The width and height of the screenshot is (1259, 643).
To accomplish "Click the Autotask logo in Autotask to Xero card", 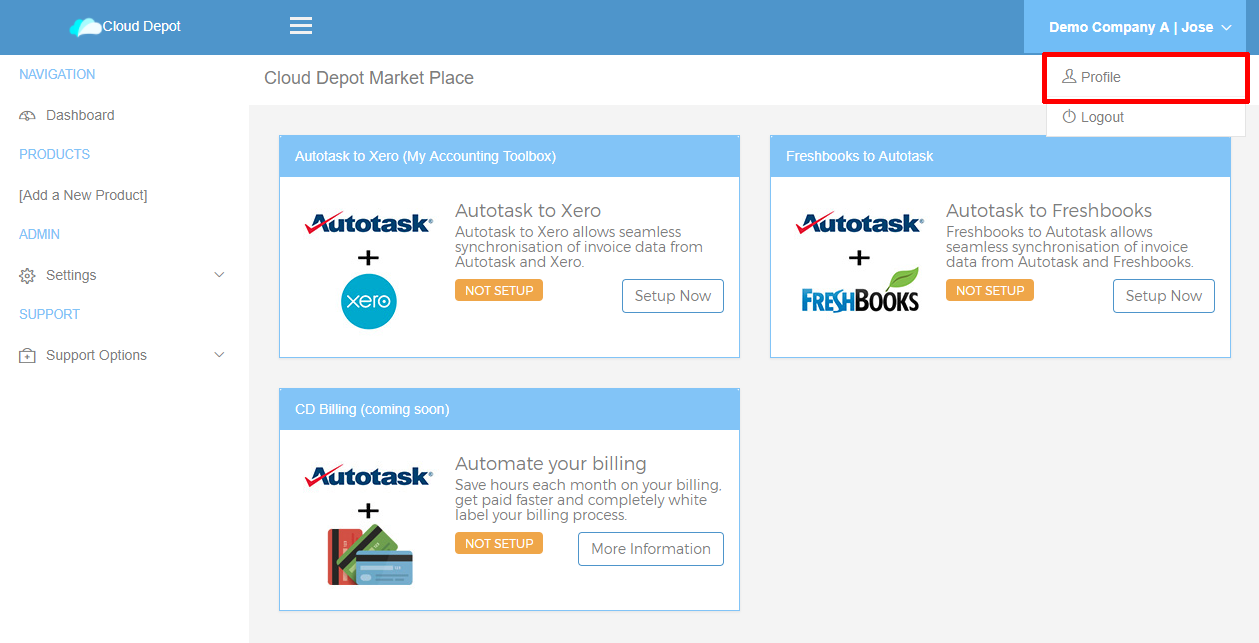I will (x=369, y=223).
